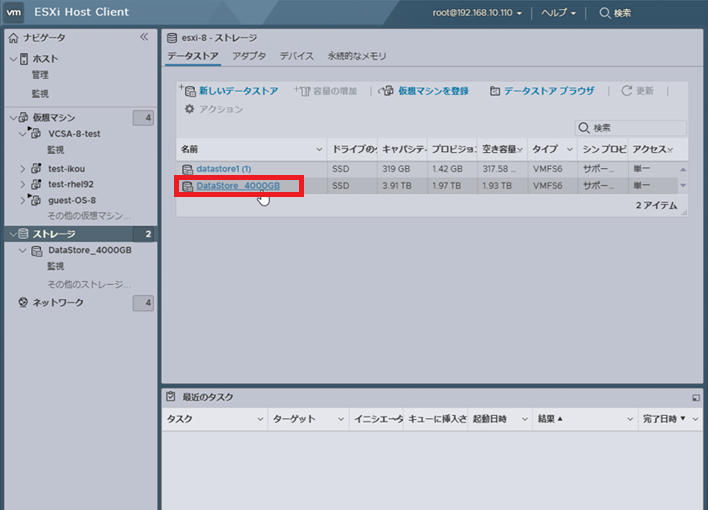Click More Storage link in navigator
This screenshot has width=708, height=510.
click(89, 285)
